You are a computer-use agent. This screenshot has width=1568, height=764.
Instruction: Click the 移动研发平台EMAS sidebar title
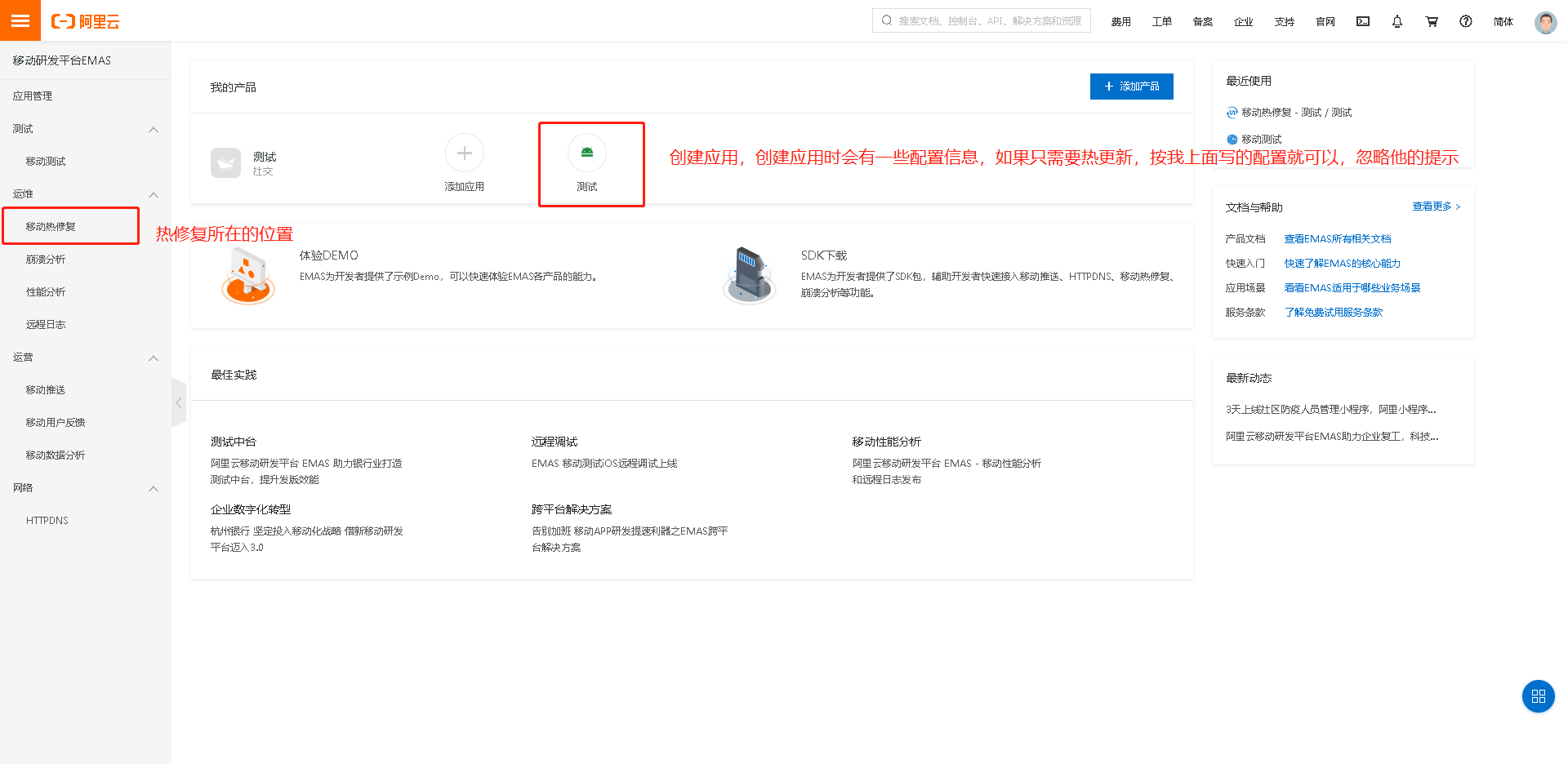pyautogui.click(x=62, y=60)
